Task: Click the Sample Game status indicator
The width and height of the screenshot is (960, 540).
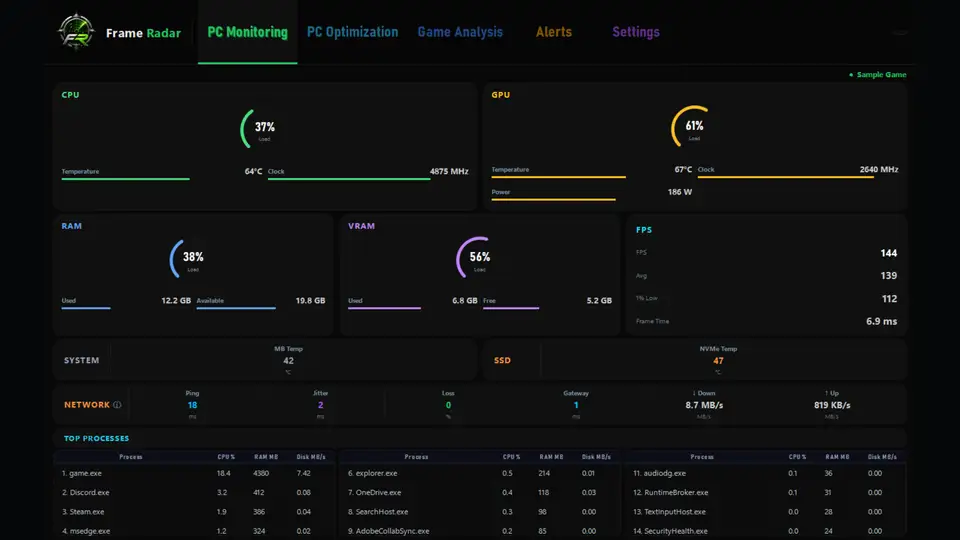Action: point(877,75)
